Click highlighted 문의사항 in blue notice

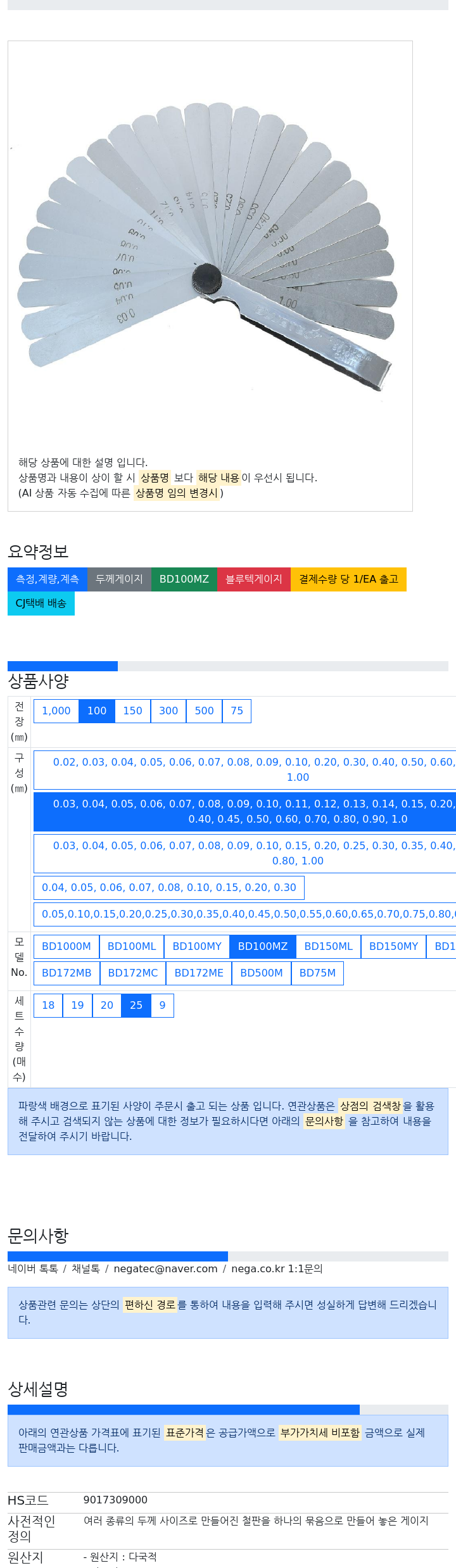point(324,1121)
